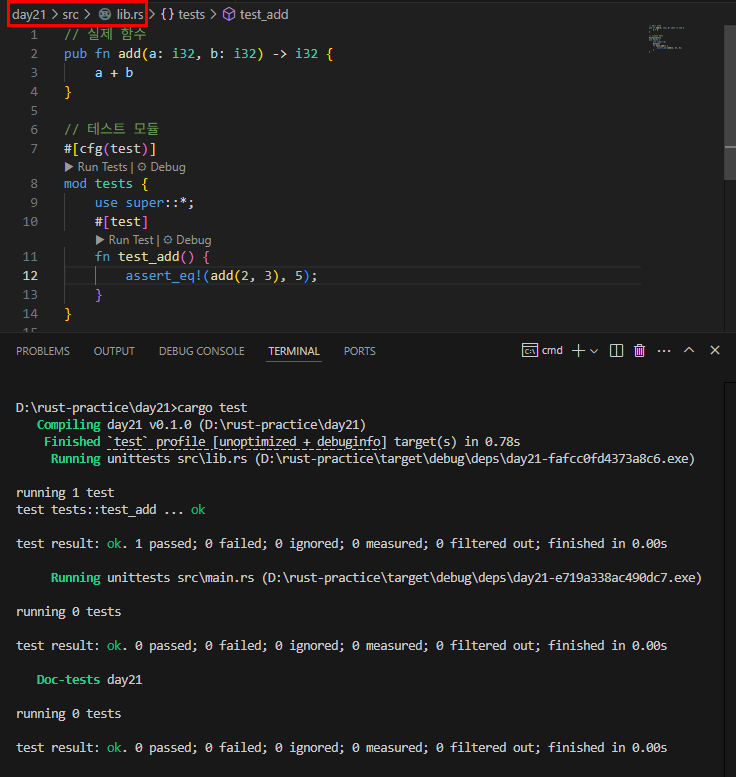
Task: Click the 'a + b' expression
Action: tap(114, 73)
